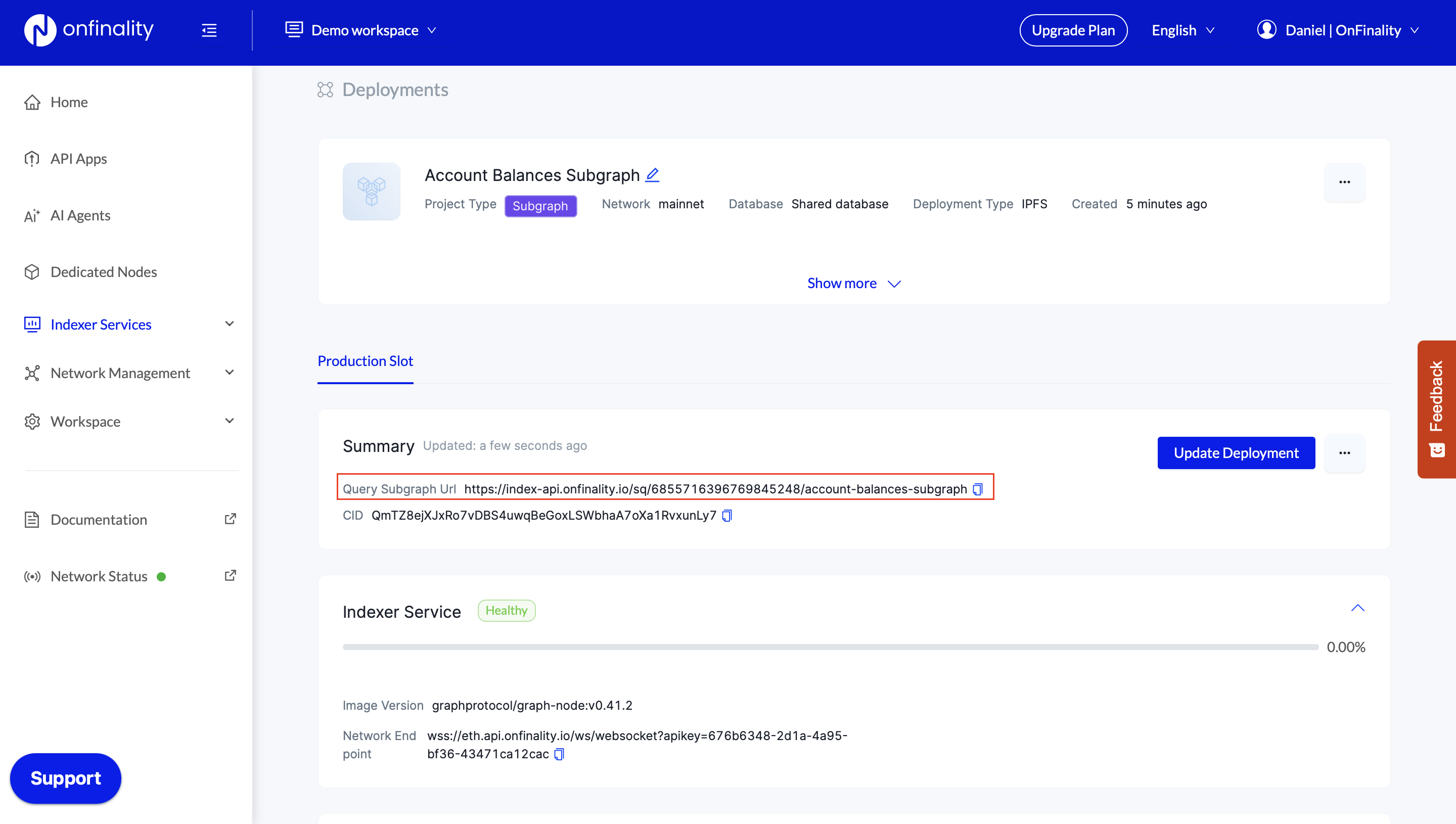Collapse the sidebar with the menu icon
The image size is (1456, 824).
[x=209, y=30]
